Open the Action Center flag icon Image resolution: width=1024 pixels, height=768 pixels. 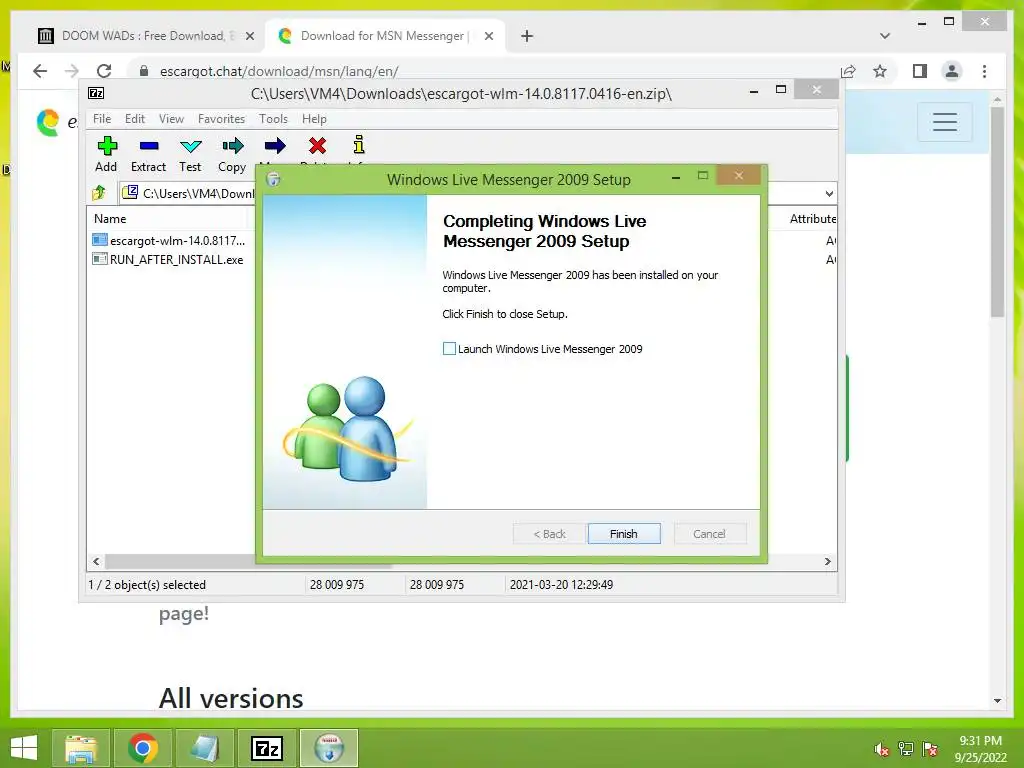pyautogui.click(x=930, y=749)
